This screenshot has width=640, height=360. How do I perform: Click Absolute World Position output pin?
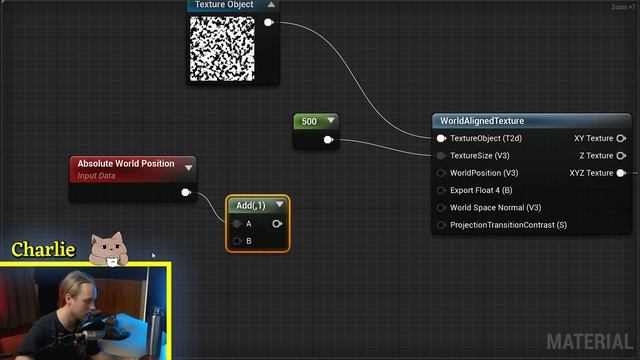click(x=186, y=192)
